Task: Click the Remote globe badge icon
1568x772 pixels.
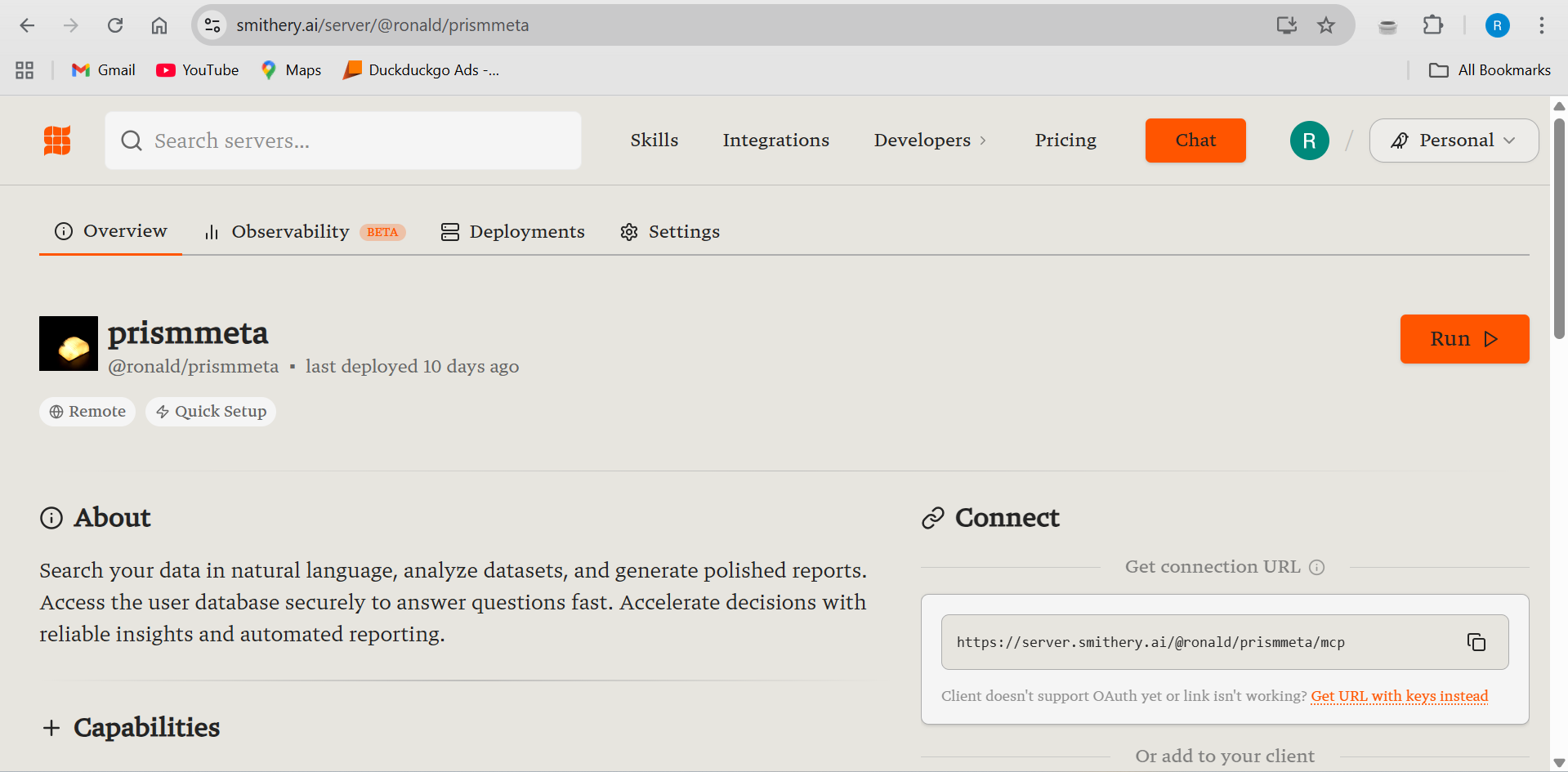Action: tap(56, 411)
